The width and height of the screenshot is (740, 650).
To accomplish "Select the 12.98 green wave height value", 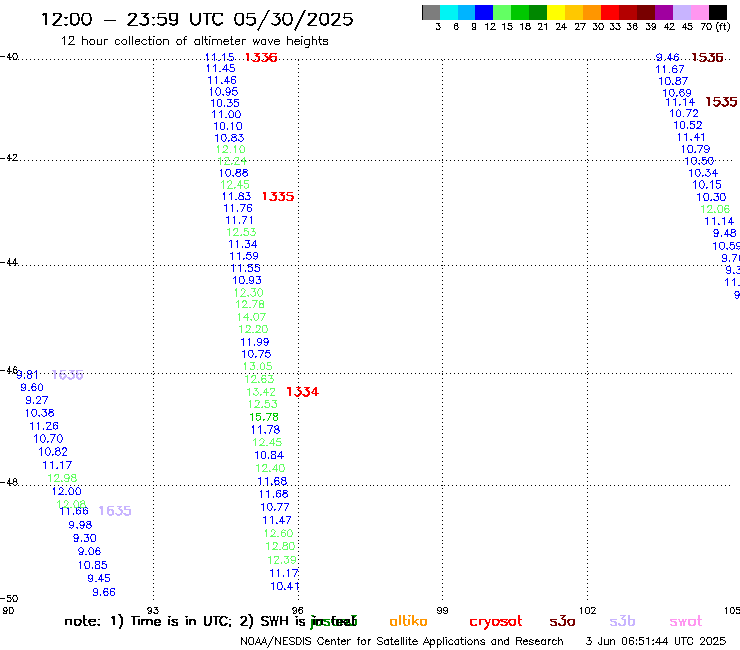I will click(x=62, y=478).
